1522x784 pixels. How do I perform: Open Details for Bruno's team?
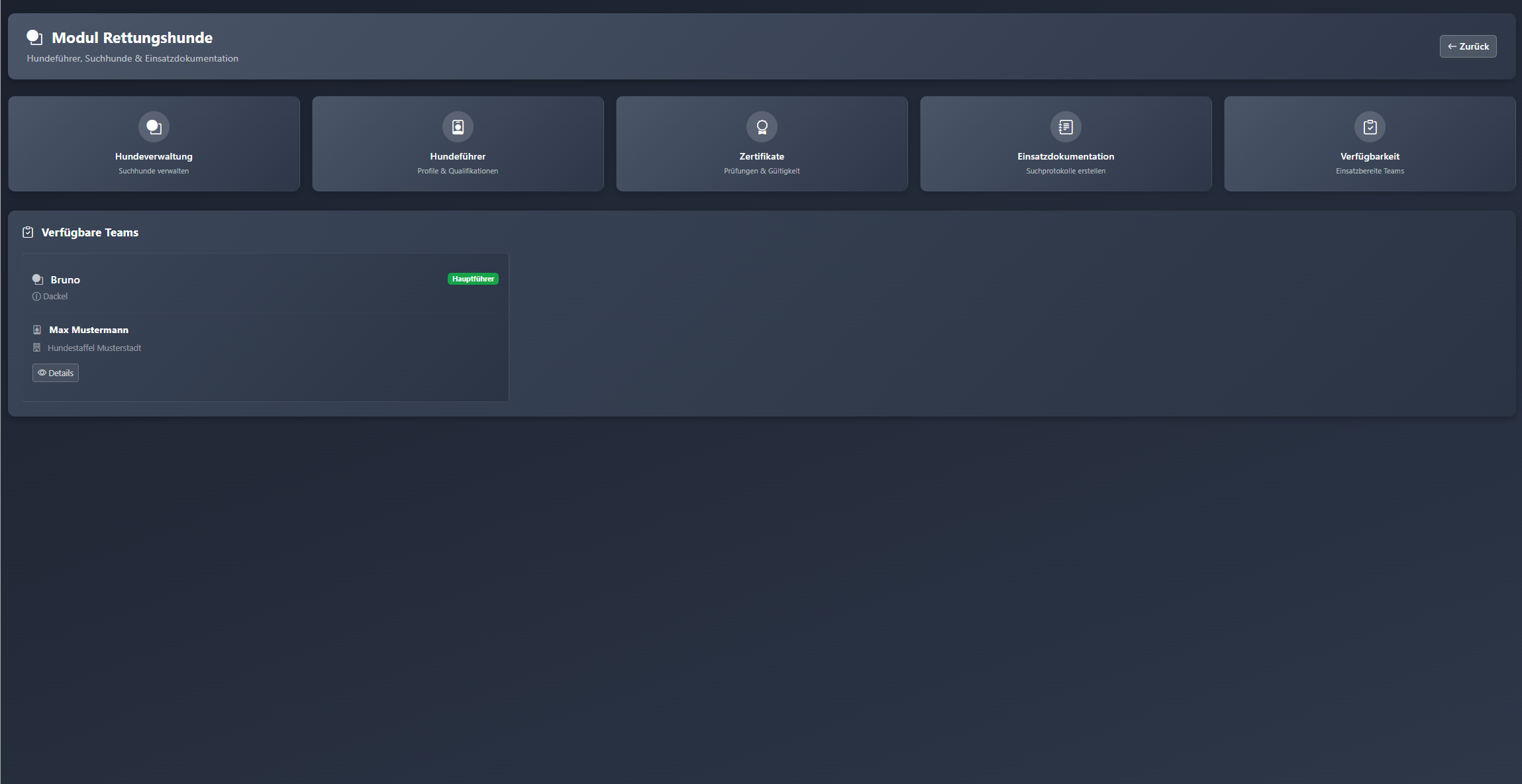point(56,373)
